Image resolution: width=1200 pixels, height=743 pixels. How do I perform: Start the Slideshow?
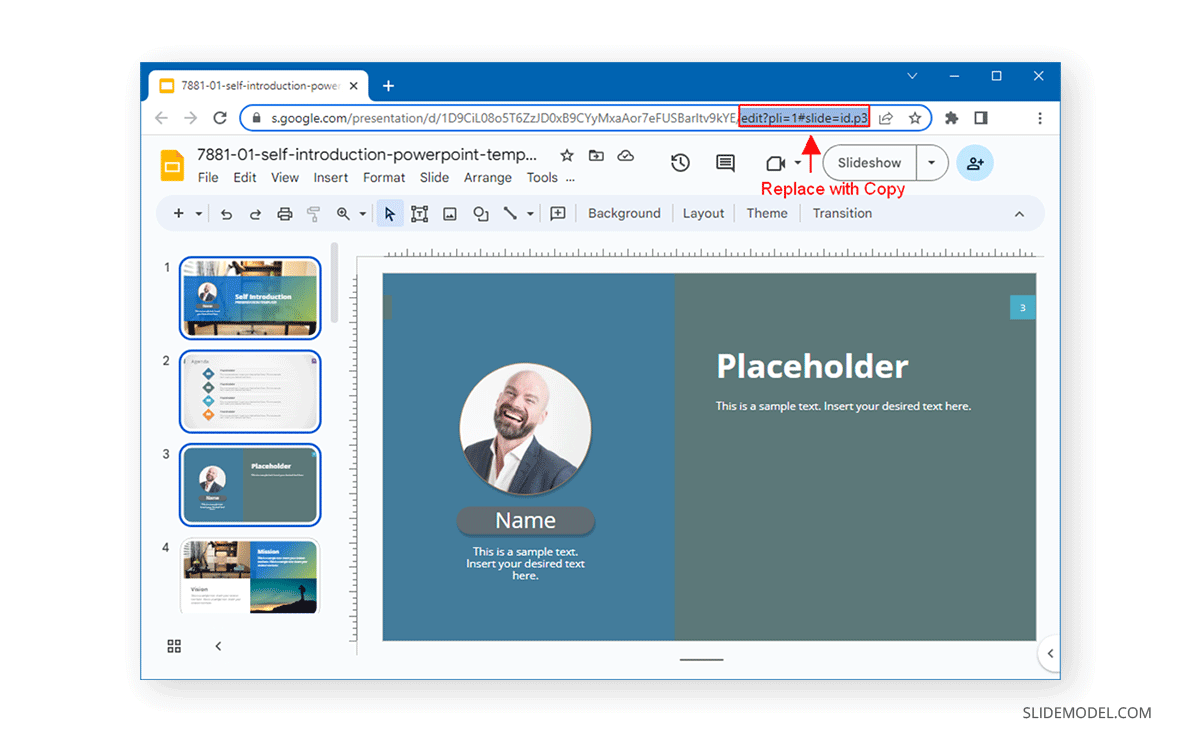(868, 162)
